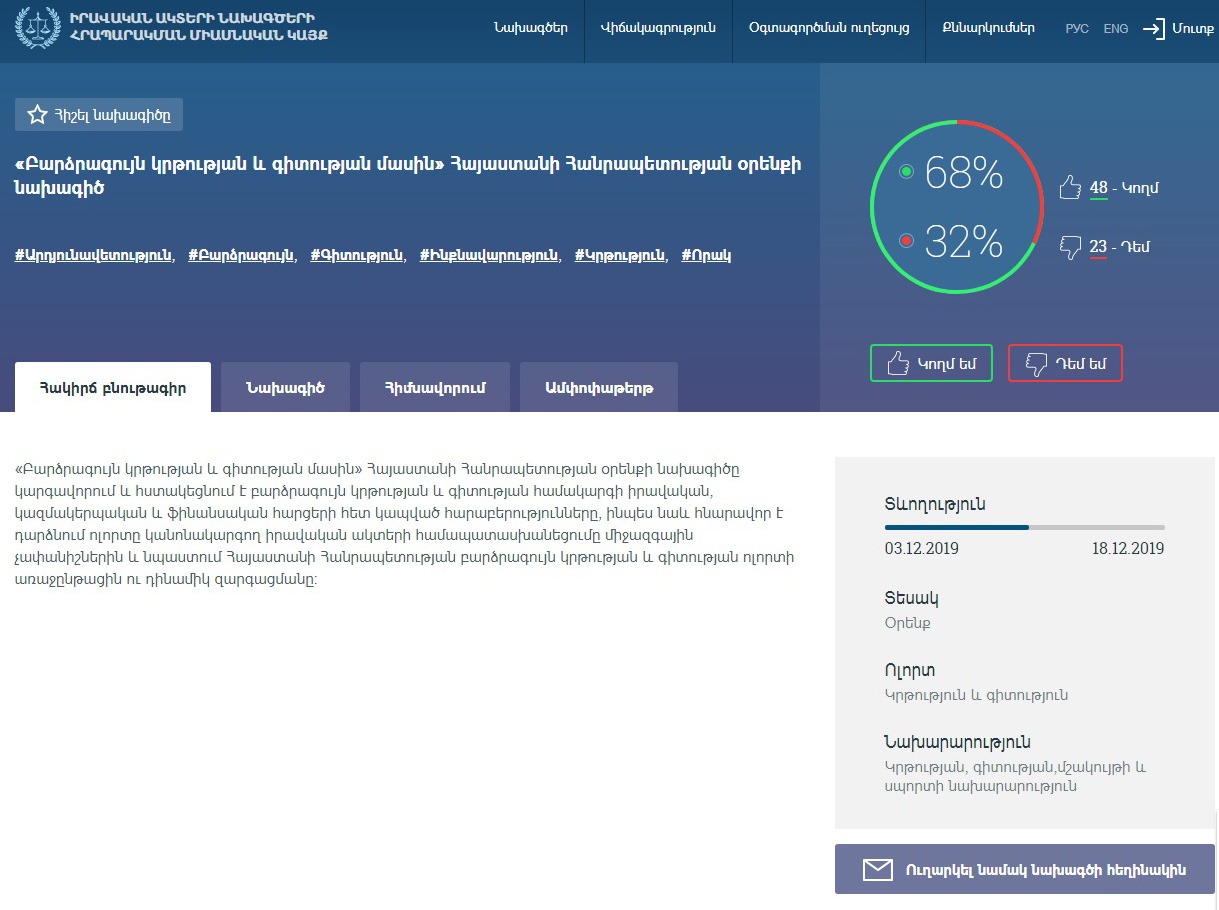Screen dimensions: 1219x910
Task: Vote against with Դեմ եմ button
Action: click(x=1065, y=363)
